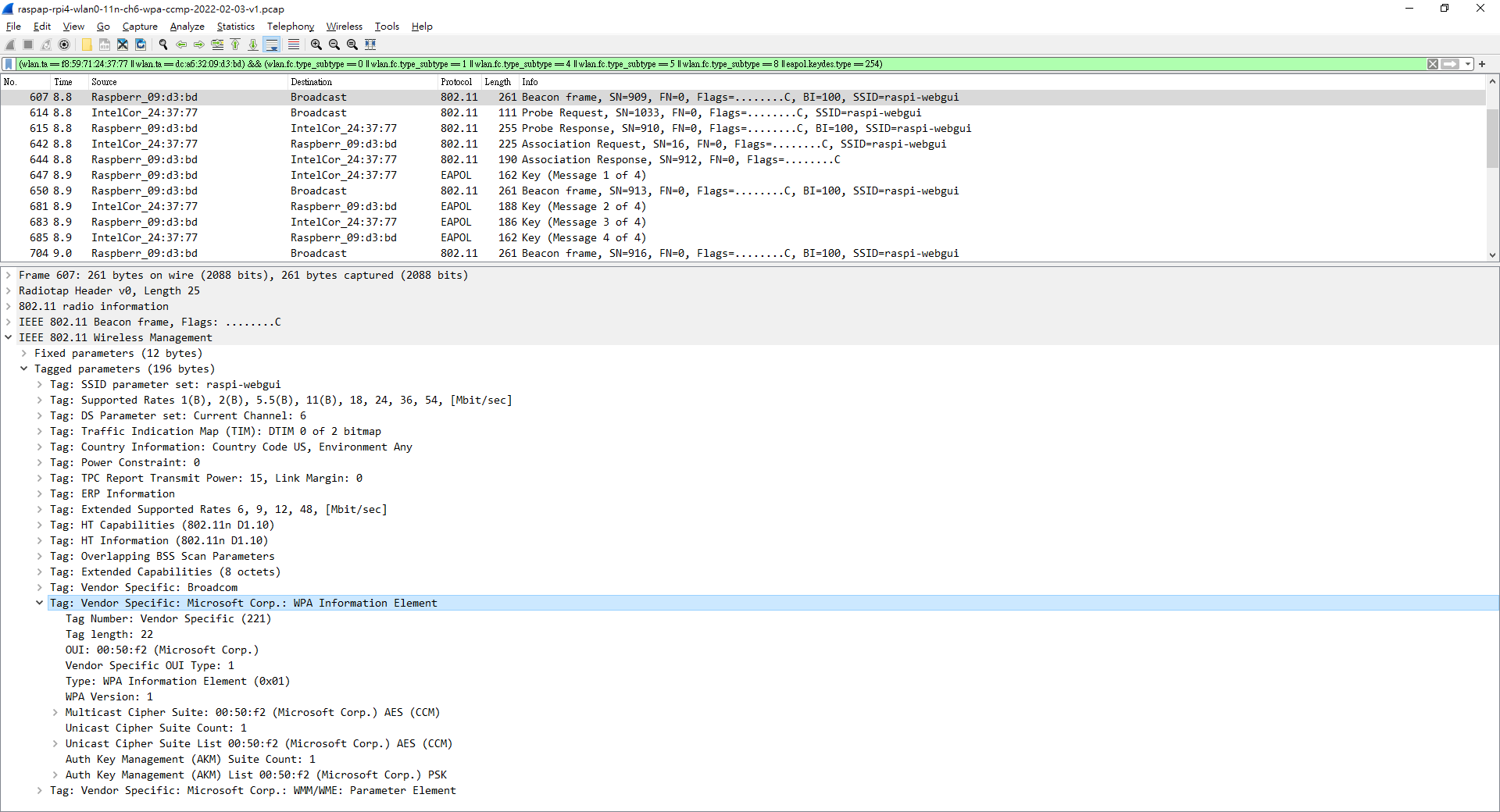1500x812 pixels.
Task: Select packet 614 Probe Request row
Action: click(x=742, y=112)
